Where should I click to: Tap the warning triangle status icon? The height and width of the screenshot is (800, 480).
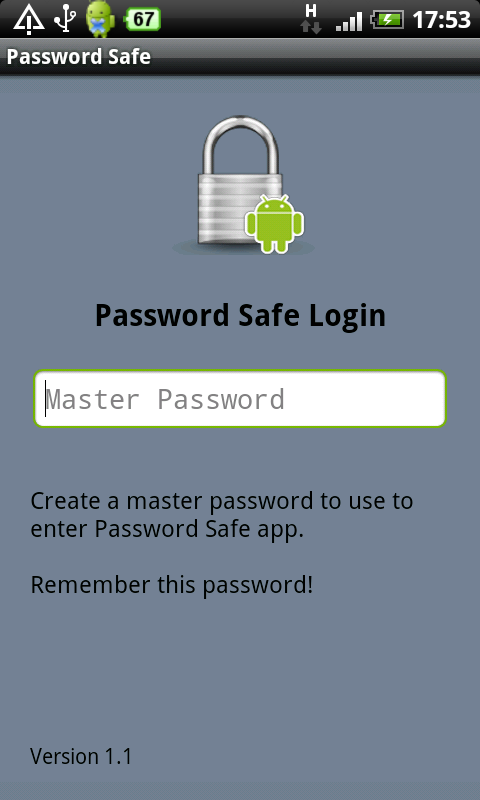[x=30, y=20]
